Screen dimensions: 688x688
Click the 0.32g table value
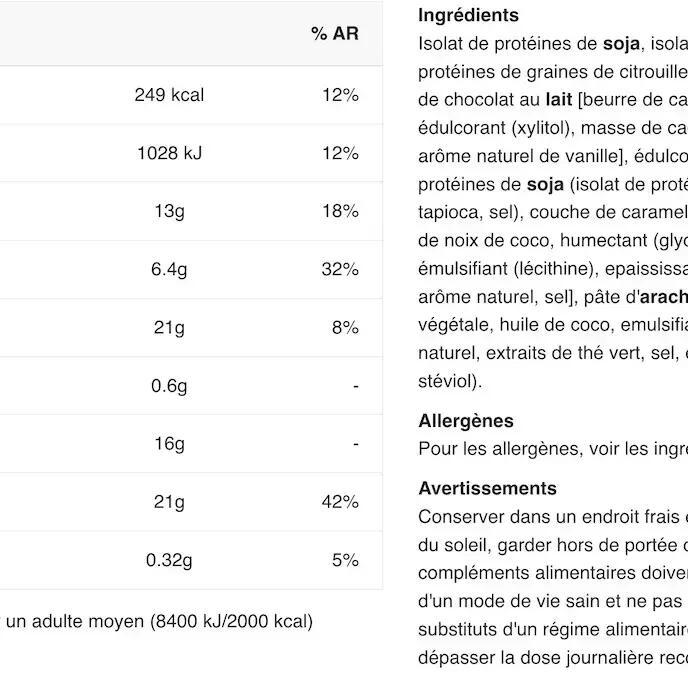[169, 560]
